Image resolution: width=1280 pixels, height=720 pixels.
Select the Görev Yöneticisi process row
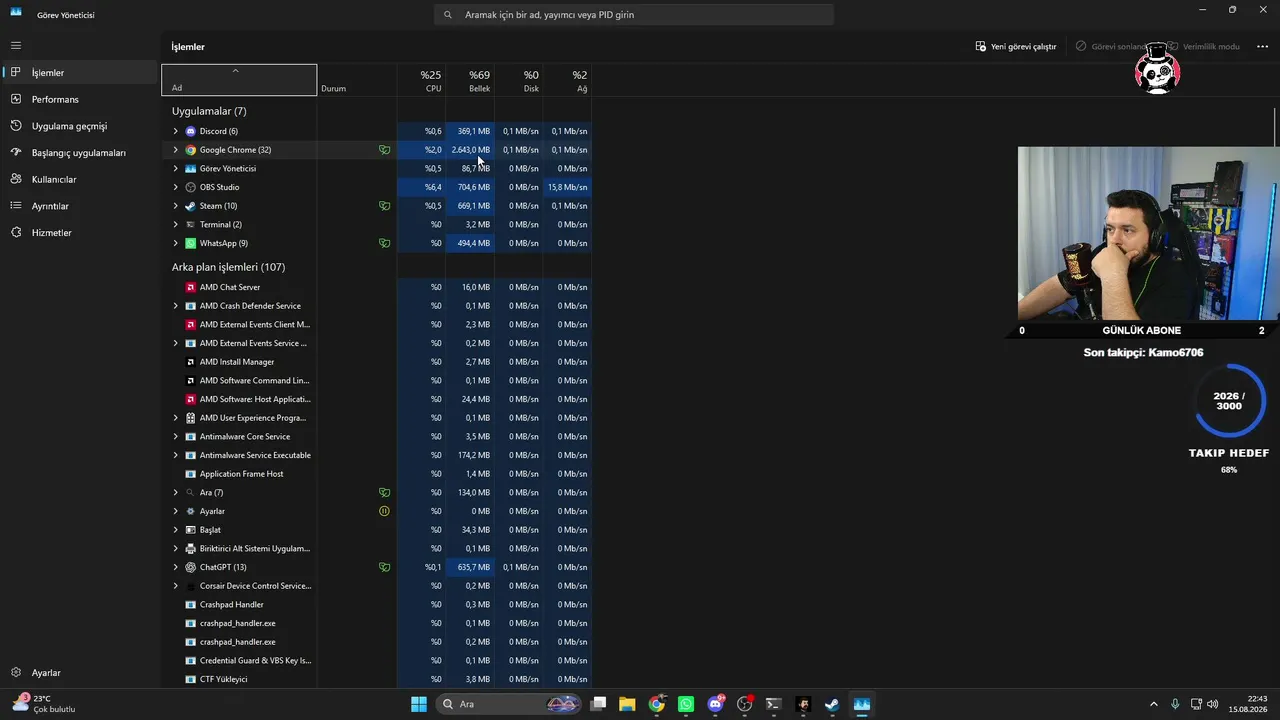tap(377, 168)
